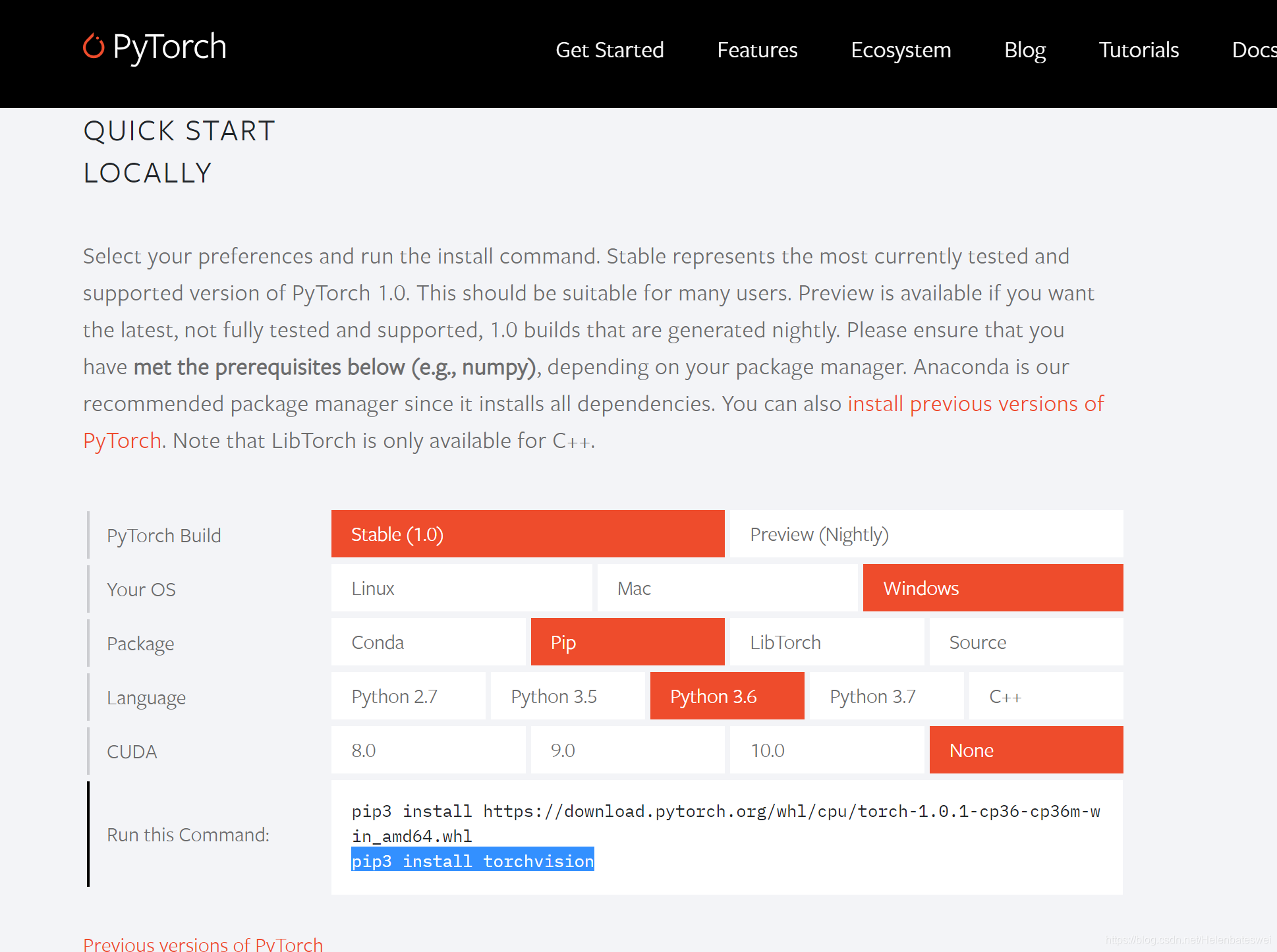The image size is (1277, 952).
Task: Click the 'Run this Command:' label
Action: click(x=188, y=835)
